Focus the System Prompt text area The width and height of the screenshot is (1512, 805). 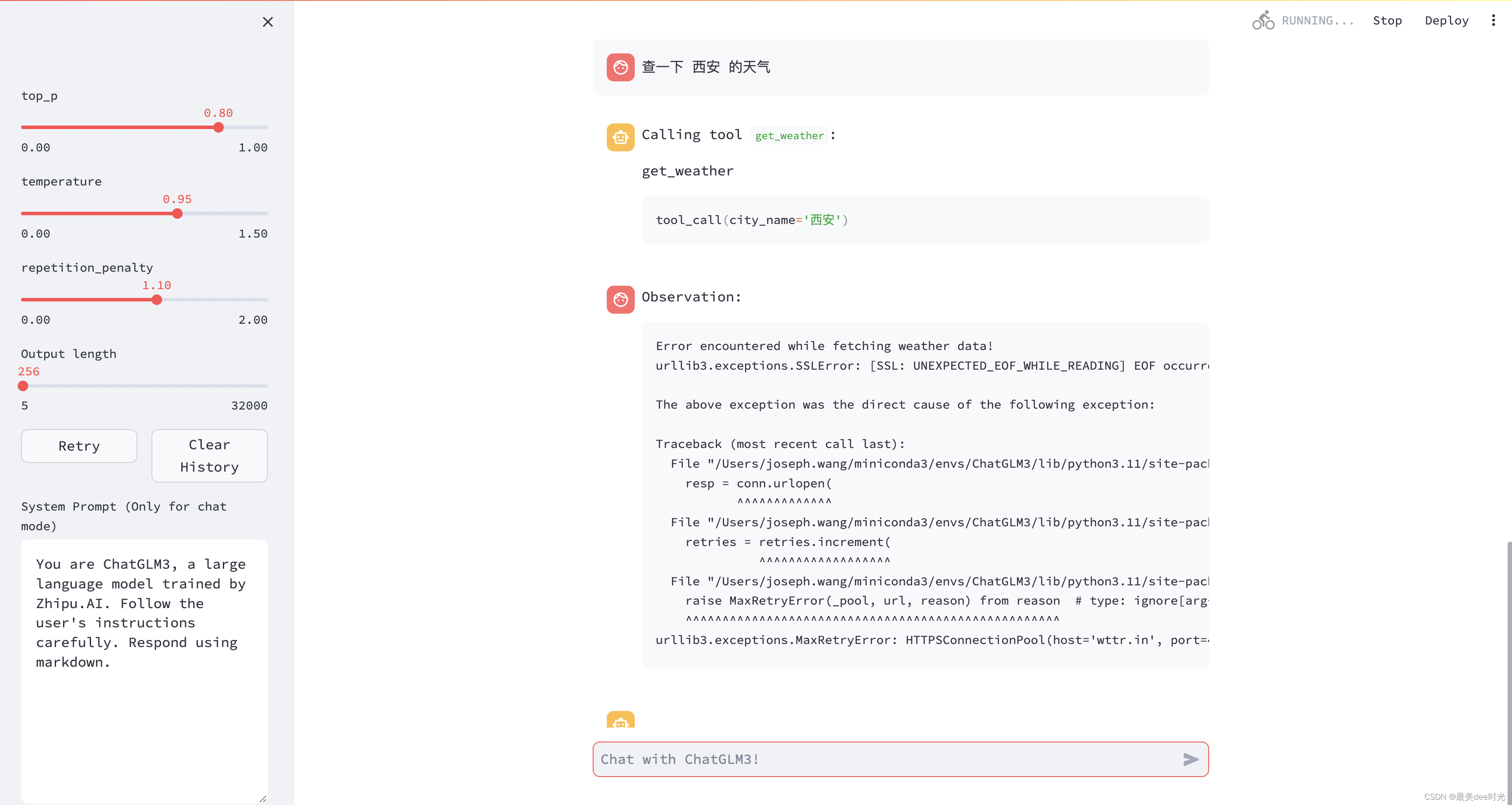[x=144, y=671]
